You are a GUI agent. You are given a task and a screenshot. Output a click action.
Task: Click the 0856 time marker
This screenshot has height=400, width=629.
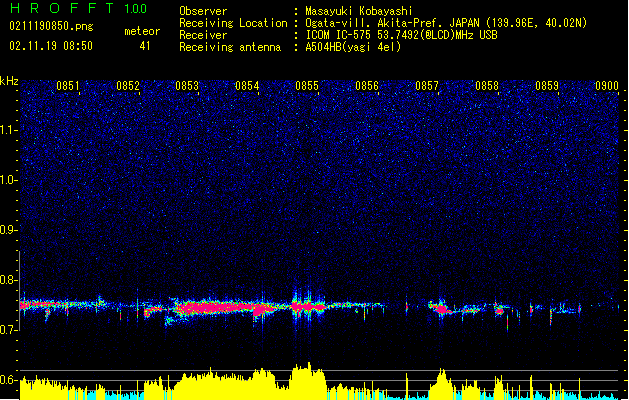(x=367, y=86)
